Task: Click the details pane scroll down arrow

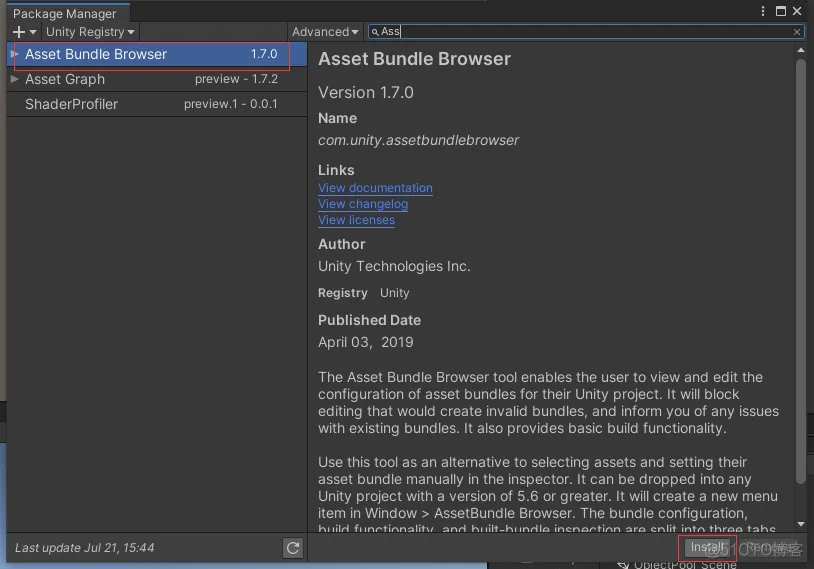Action: [801, 524]
